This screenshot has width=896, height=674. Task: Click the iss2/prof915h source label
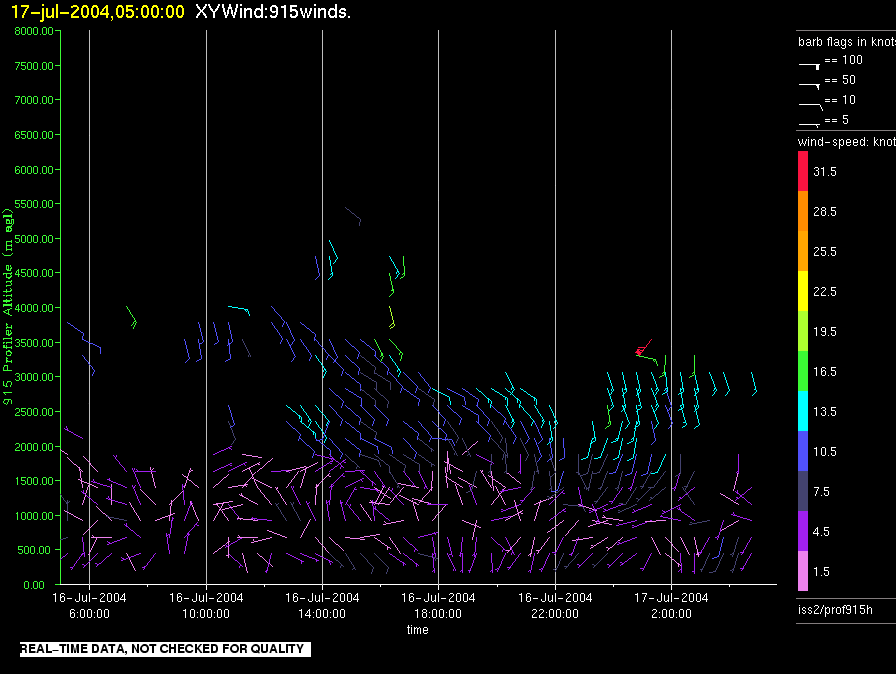835,610
